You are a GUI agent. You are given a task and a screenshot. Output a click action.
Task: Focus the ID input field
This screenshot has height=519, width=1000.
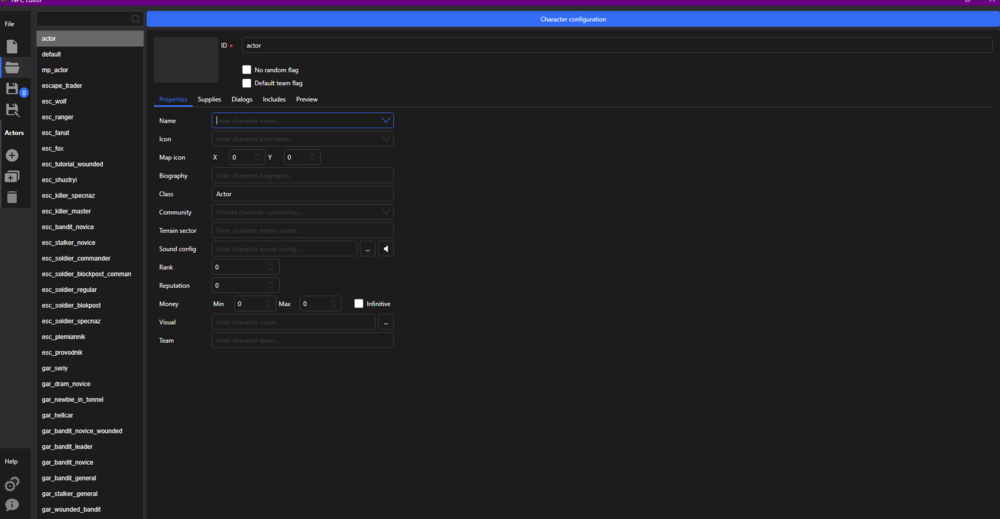(x=617, y=45)
